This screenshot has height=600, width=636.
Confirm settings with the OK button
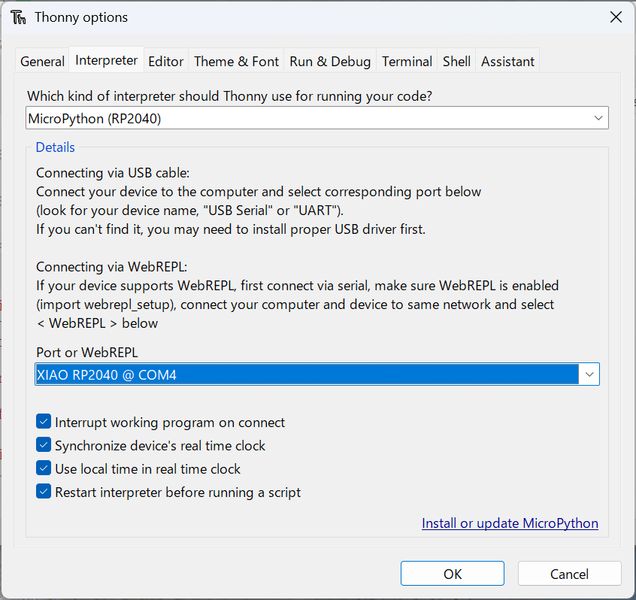coord(452,574)
